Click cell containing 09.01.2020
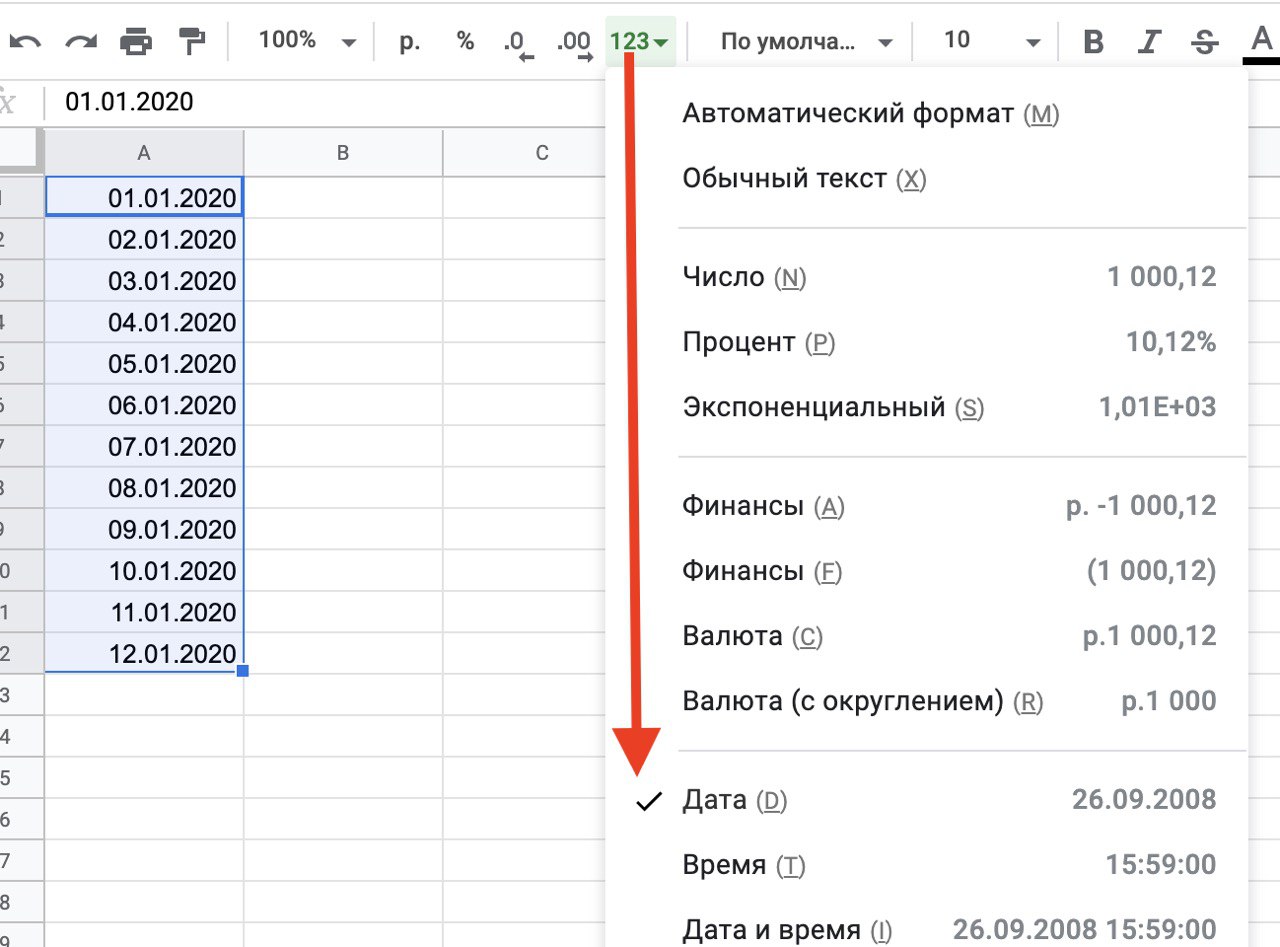Image resolution: width=1280 pixels, height=947 pixels. pos(144,530)
